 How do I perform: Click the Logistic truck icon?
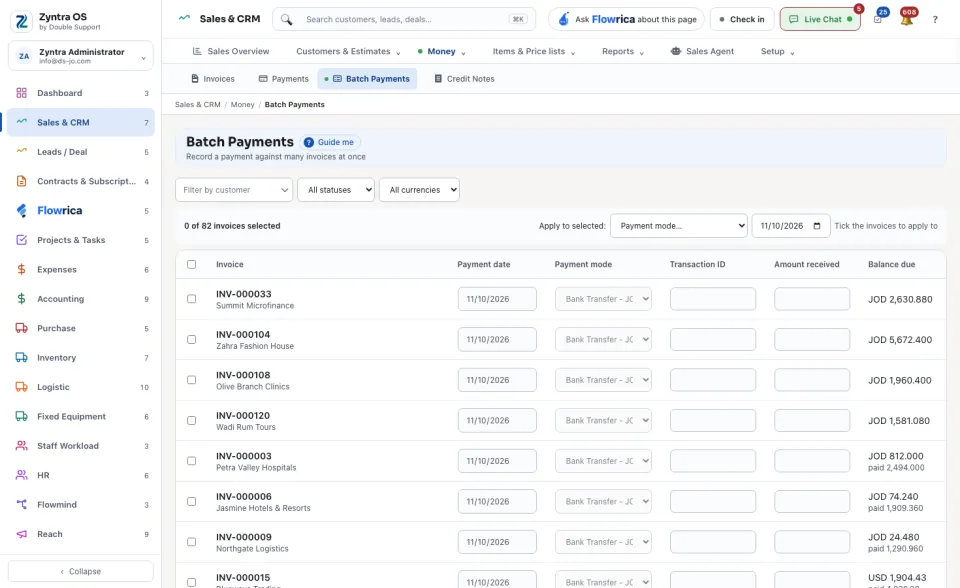21,387
